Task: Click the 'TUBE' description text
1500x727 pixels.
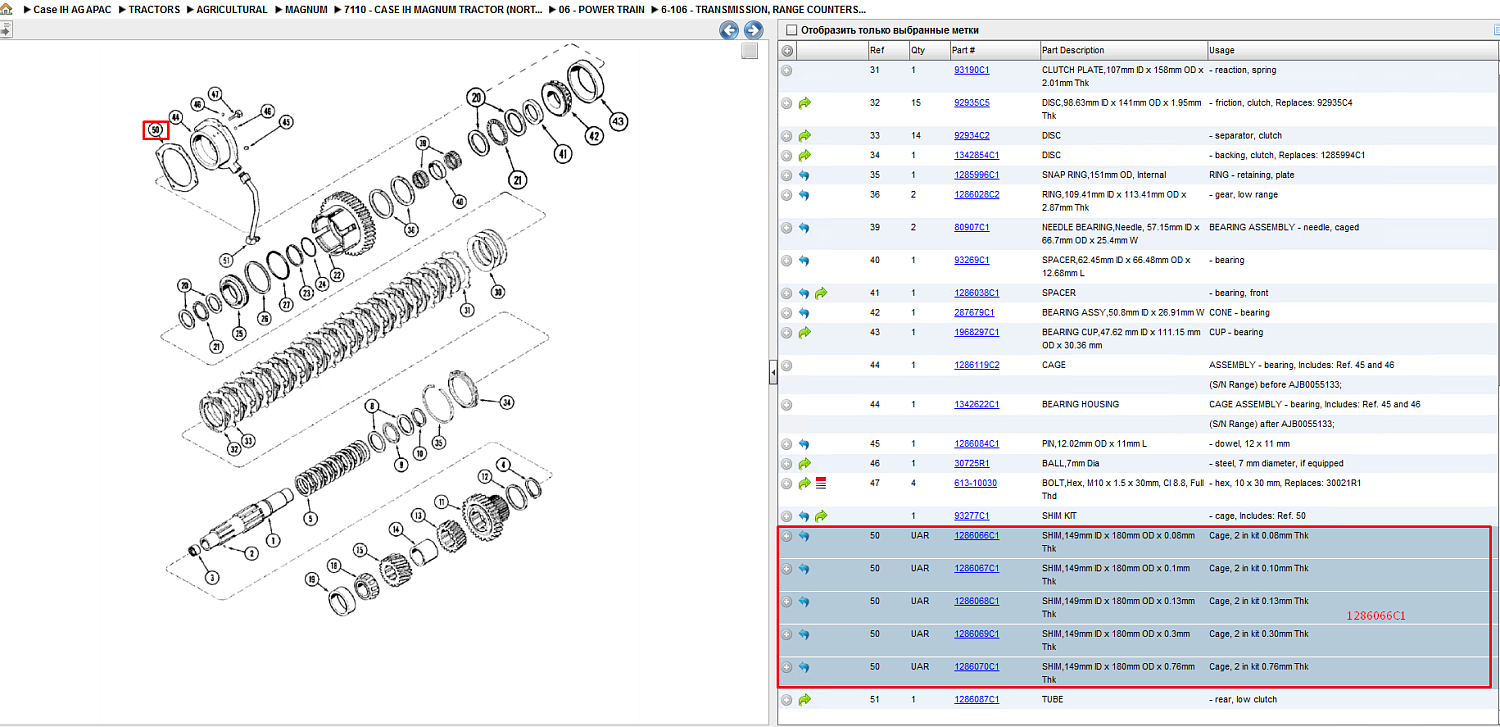Action: [x=1053, y=699]
